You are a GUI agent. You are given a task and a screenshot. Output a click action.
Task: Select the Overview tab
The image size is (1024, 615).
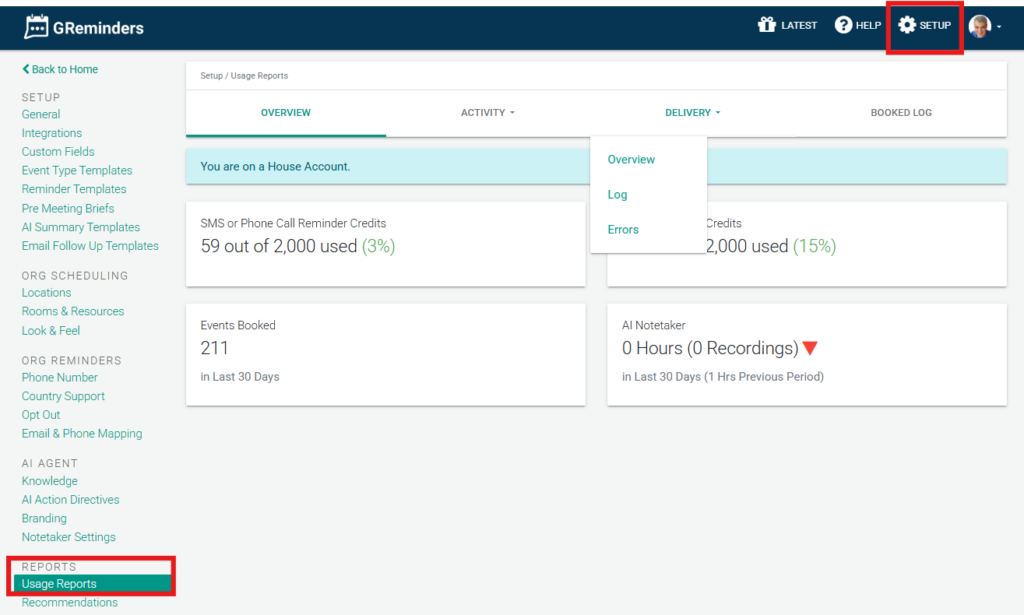(286, 113)
